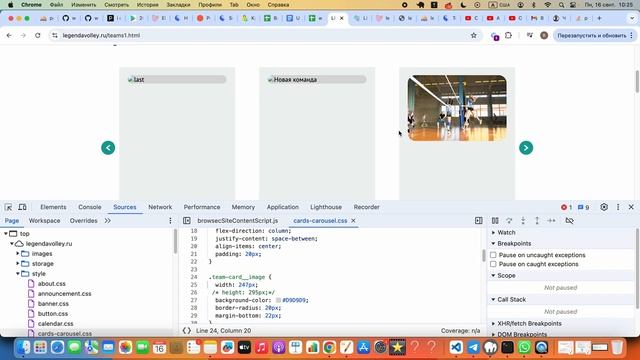
Task: Open color picker for #D9D9D9 swatch
Action: click(x=278, y=300)
